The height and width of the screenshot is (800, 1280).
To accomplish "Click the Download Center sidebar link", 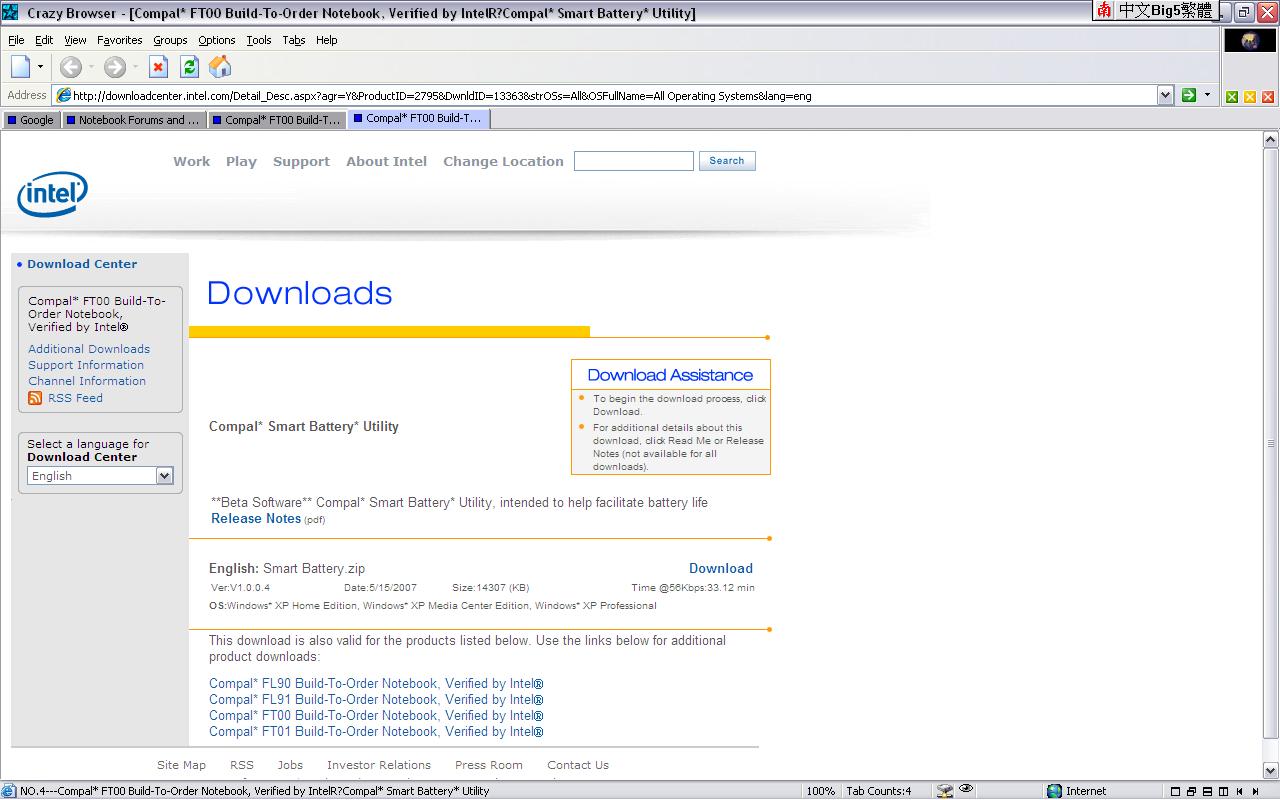I will (82, 264).
